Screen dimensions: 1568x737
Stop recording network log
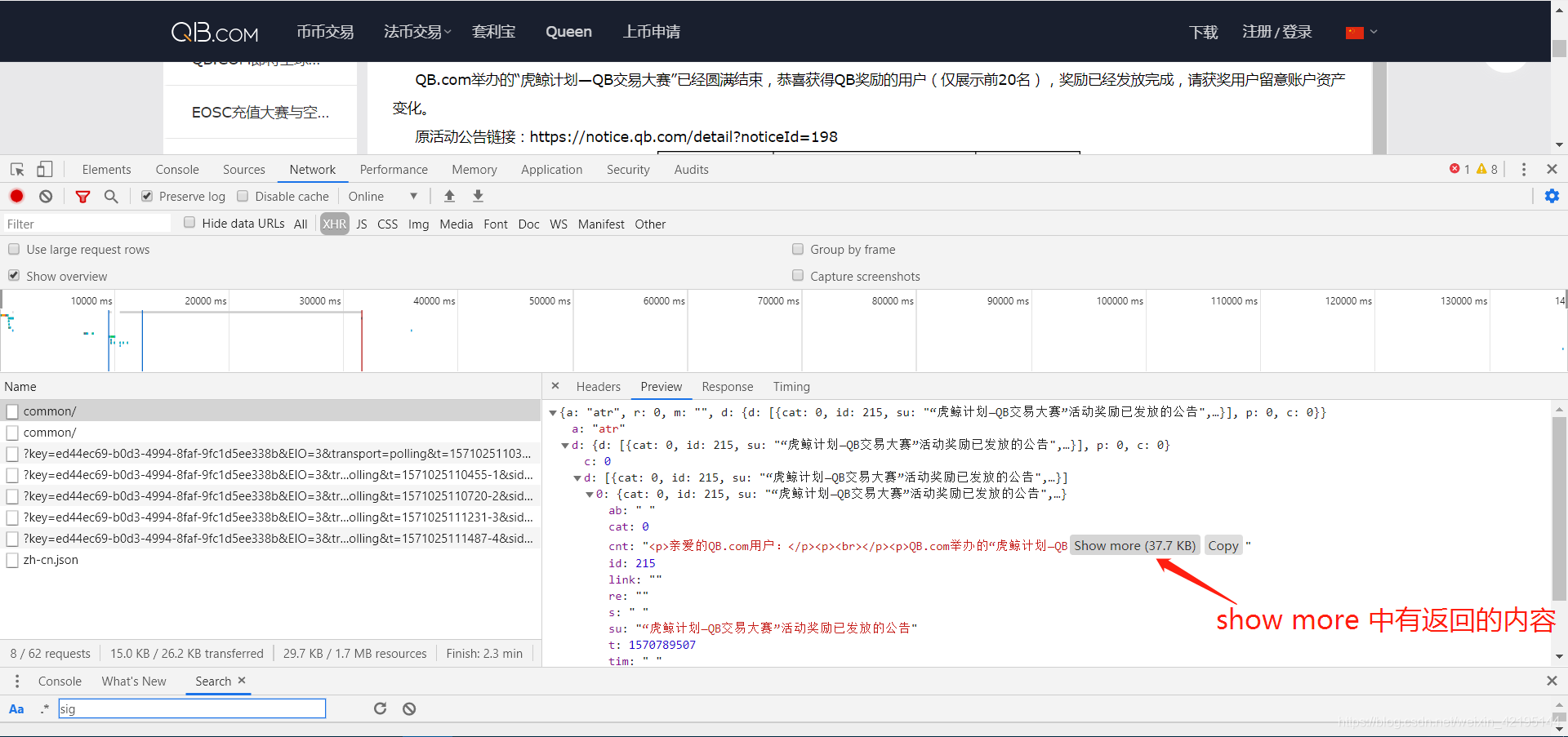pyautogui.click(x=17, y=196)
